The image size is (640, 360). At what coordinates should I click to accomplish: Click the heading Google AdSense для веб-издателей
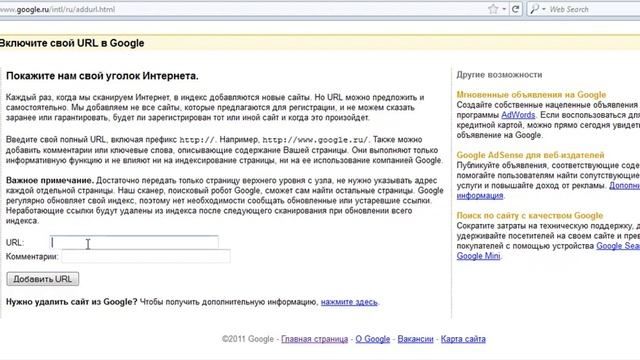click(530, 155)
